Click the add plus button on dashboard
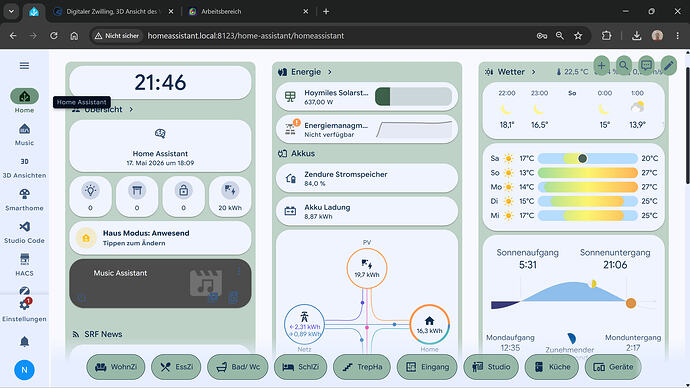690x388 pixels. (601, 66)
